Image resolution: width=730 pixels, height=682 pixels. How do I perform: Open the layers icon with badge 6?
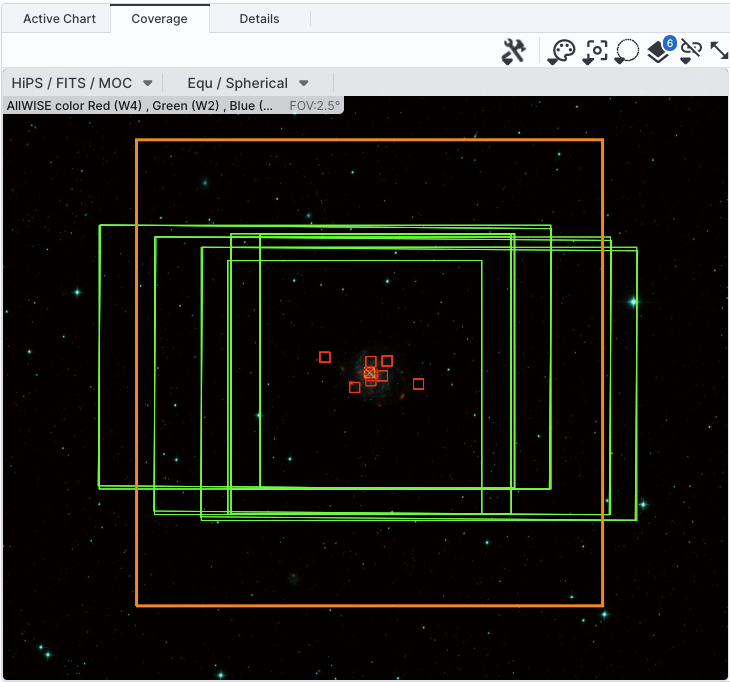pos(661,50)
